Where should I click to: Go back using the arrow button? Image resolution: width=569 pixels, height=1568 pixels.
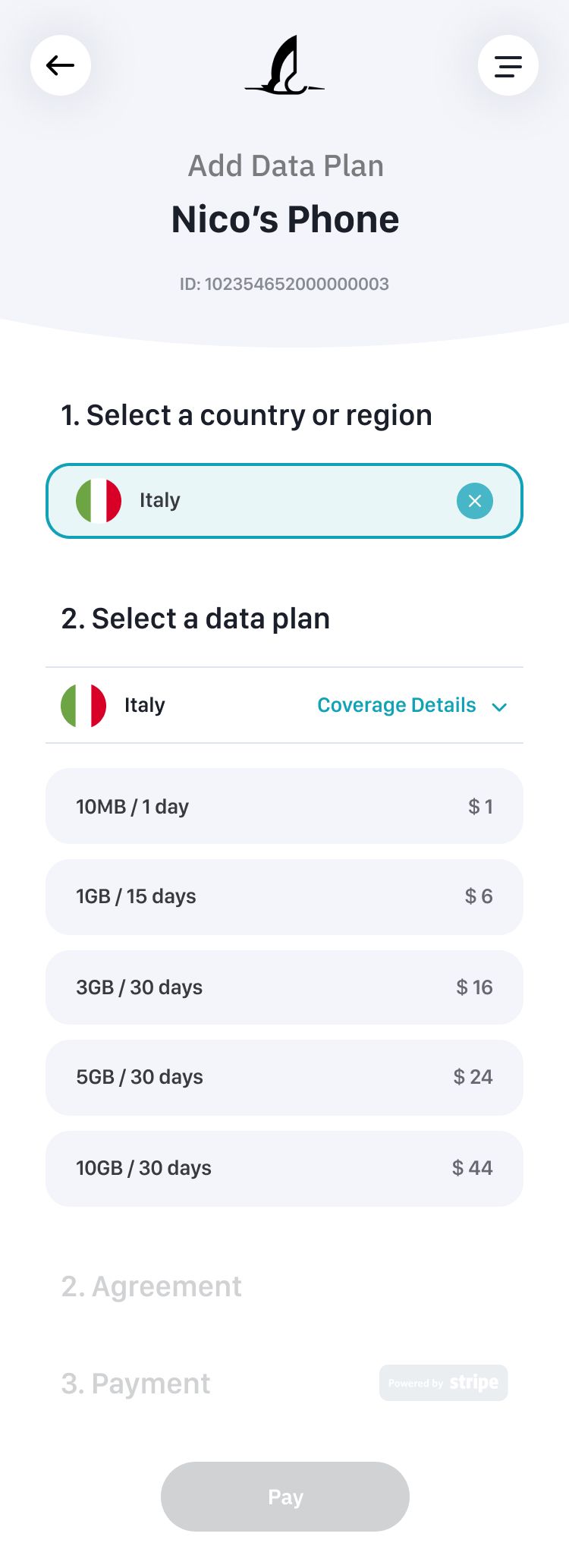click(x=61, y=65)
